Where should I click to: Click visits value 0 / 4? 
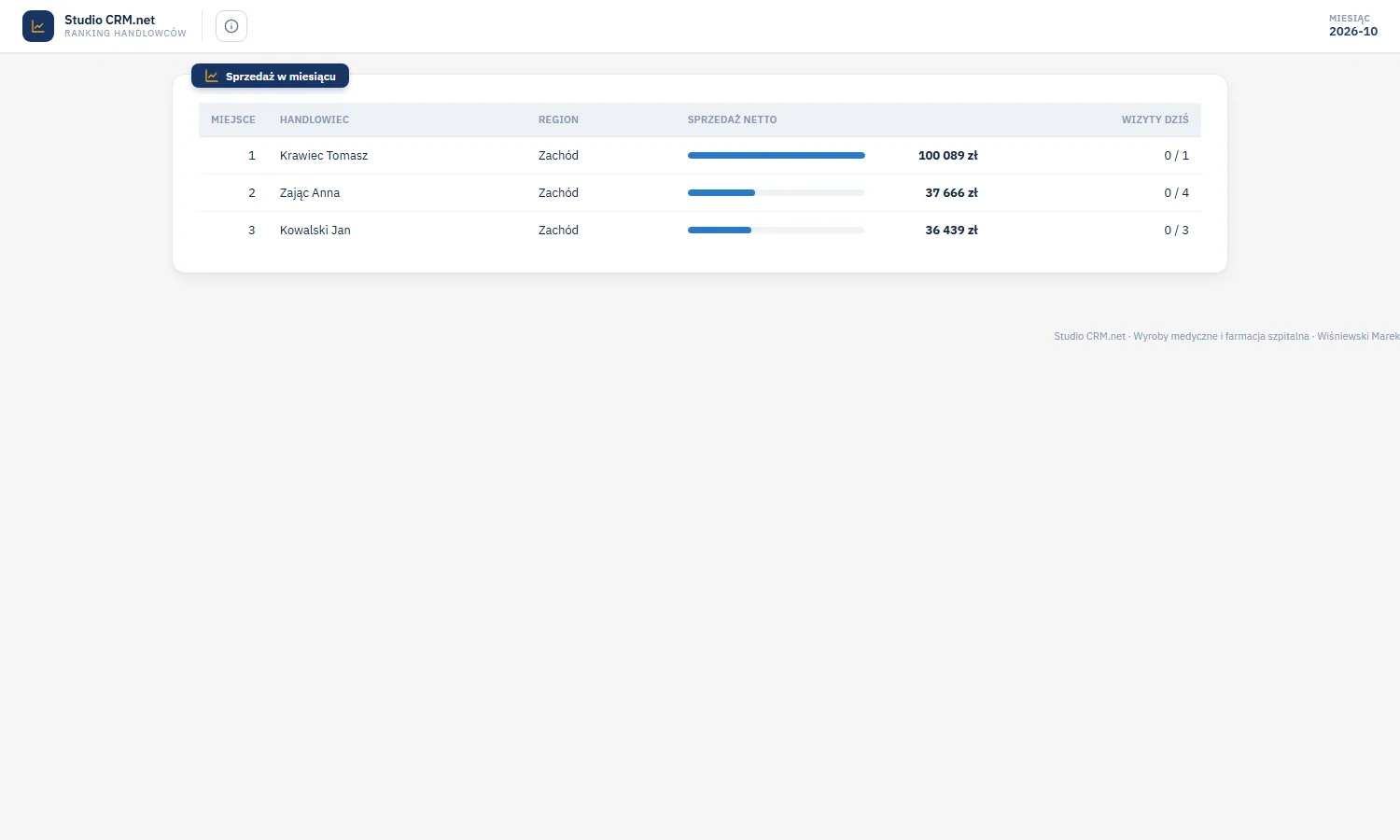click(x=1176, y=193)
